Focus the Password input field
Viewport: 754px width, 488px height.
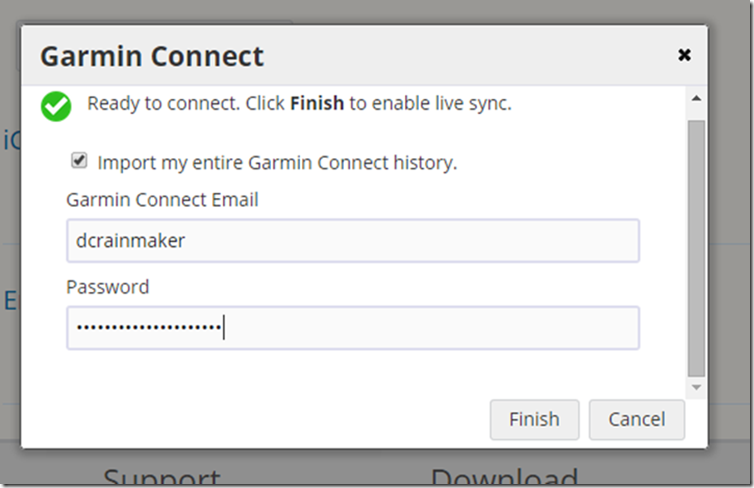pos(352,328)
